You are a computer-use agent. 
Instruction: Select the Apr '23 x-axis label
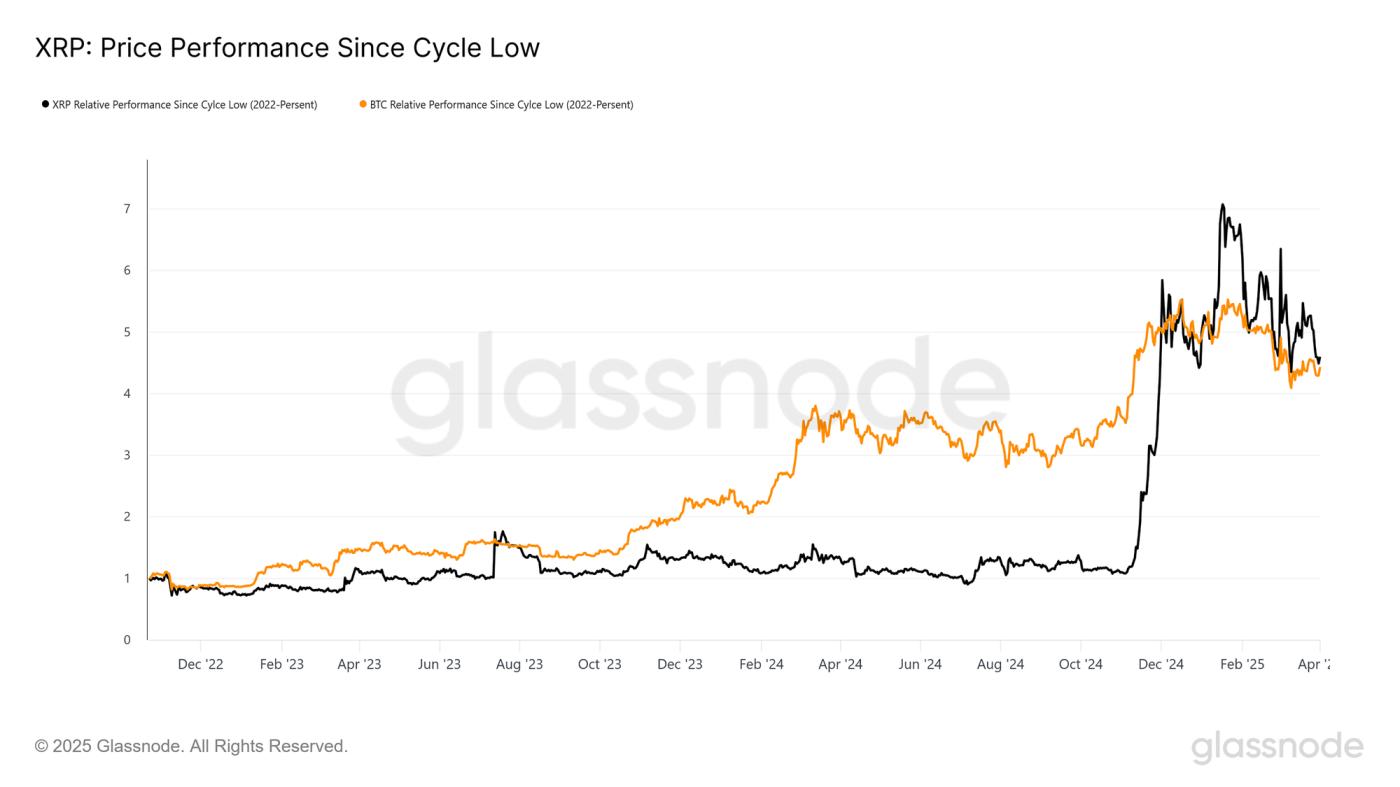point(360,664)
